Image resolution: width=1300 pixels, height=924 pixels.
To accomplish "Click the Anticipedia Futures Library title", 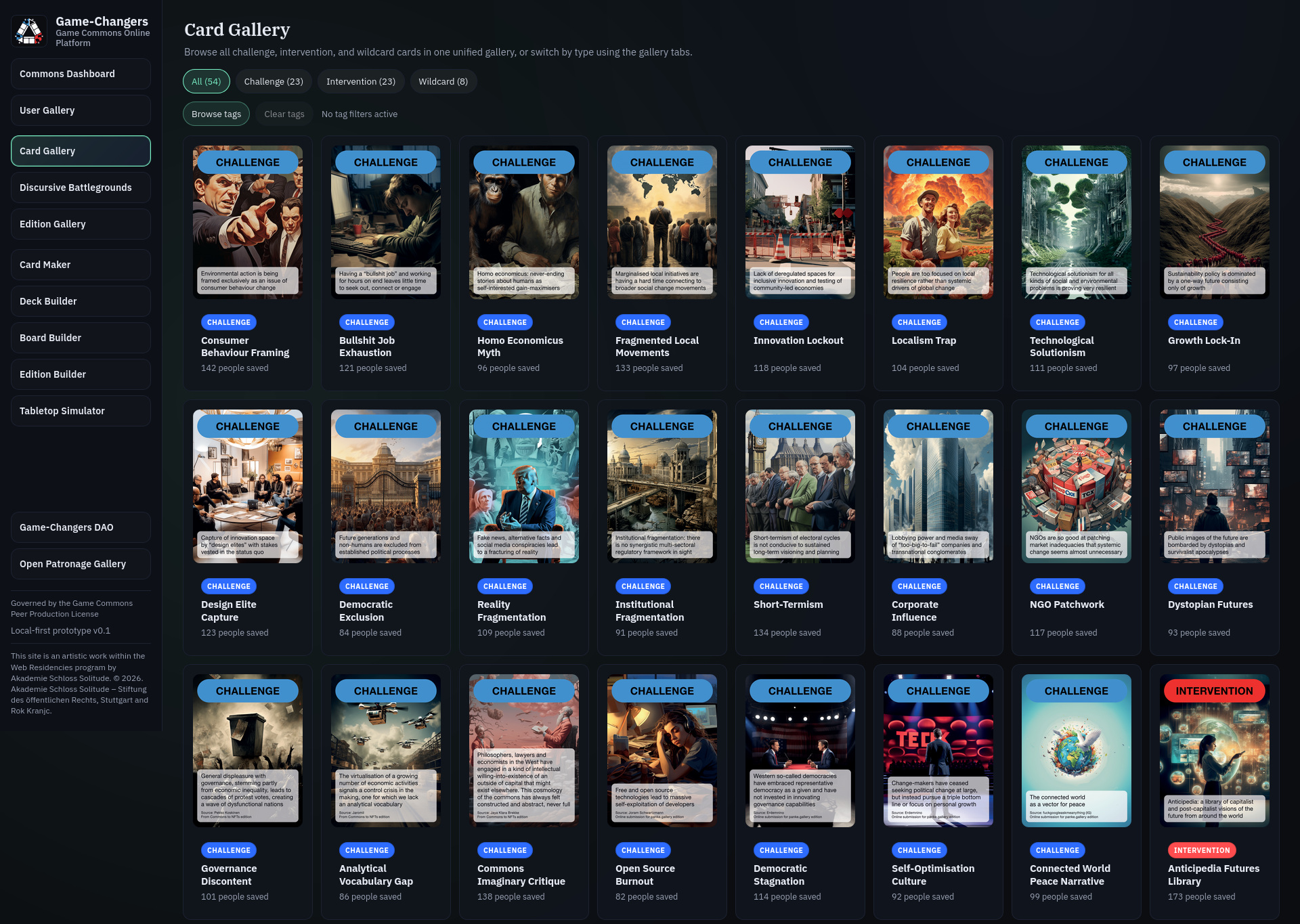I will [x=1213, y=875].
